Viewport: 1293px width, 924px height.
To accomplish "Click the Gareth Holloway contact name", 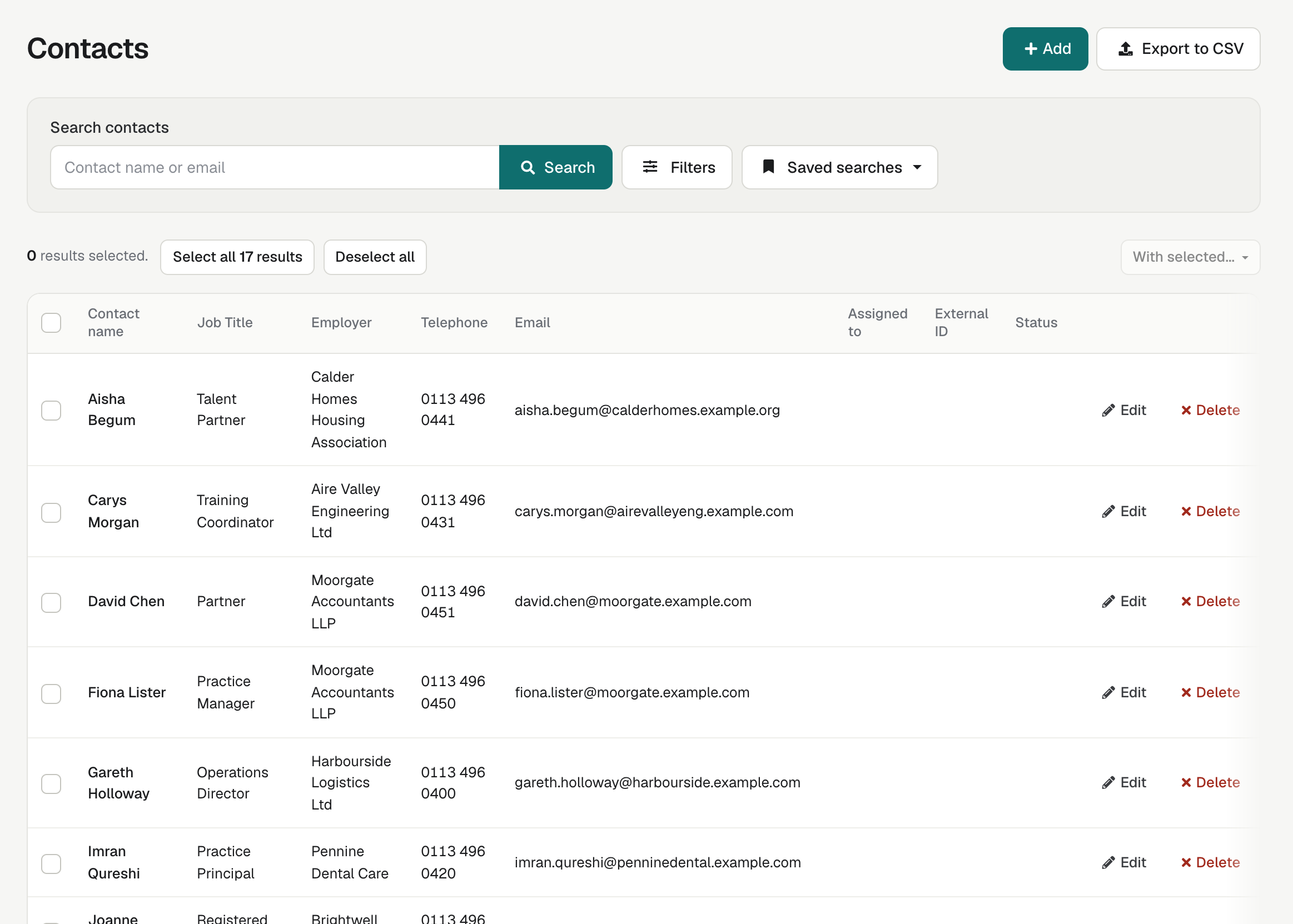I will [x=118, y=783].
